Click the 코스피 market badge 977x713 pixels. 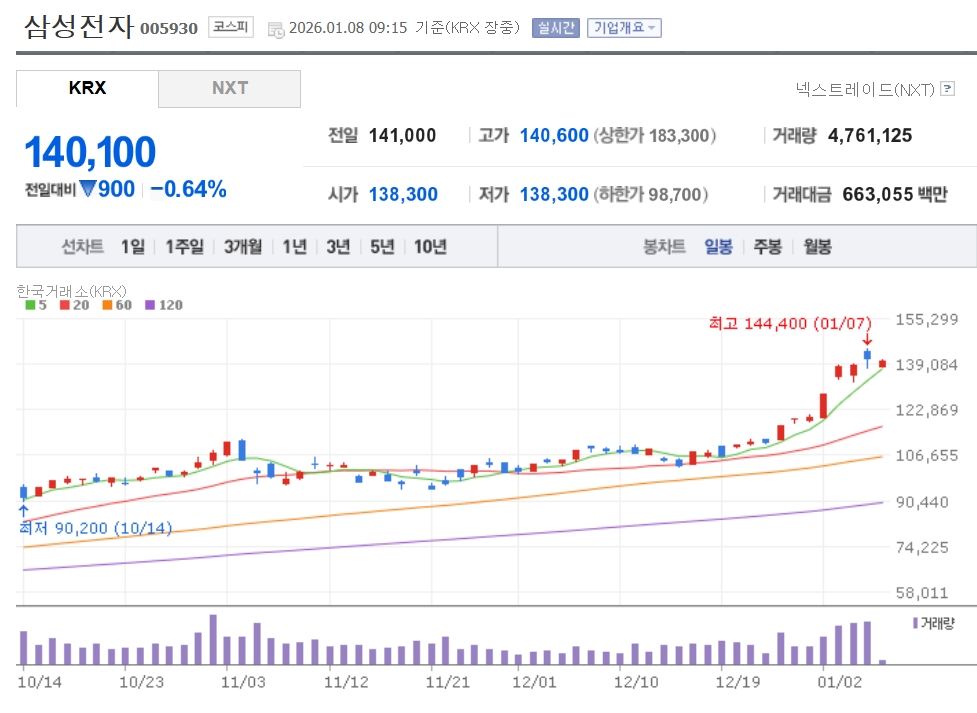click(x=232, y=27)
